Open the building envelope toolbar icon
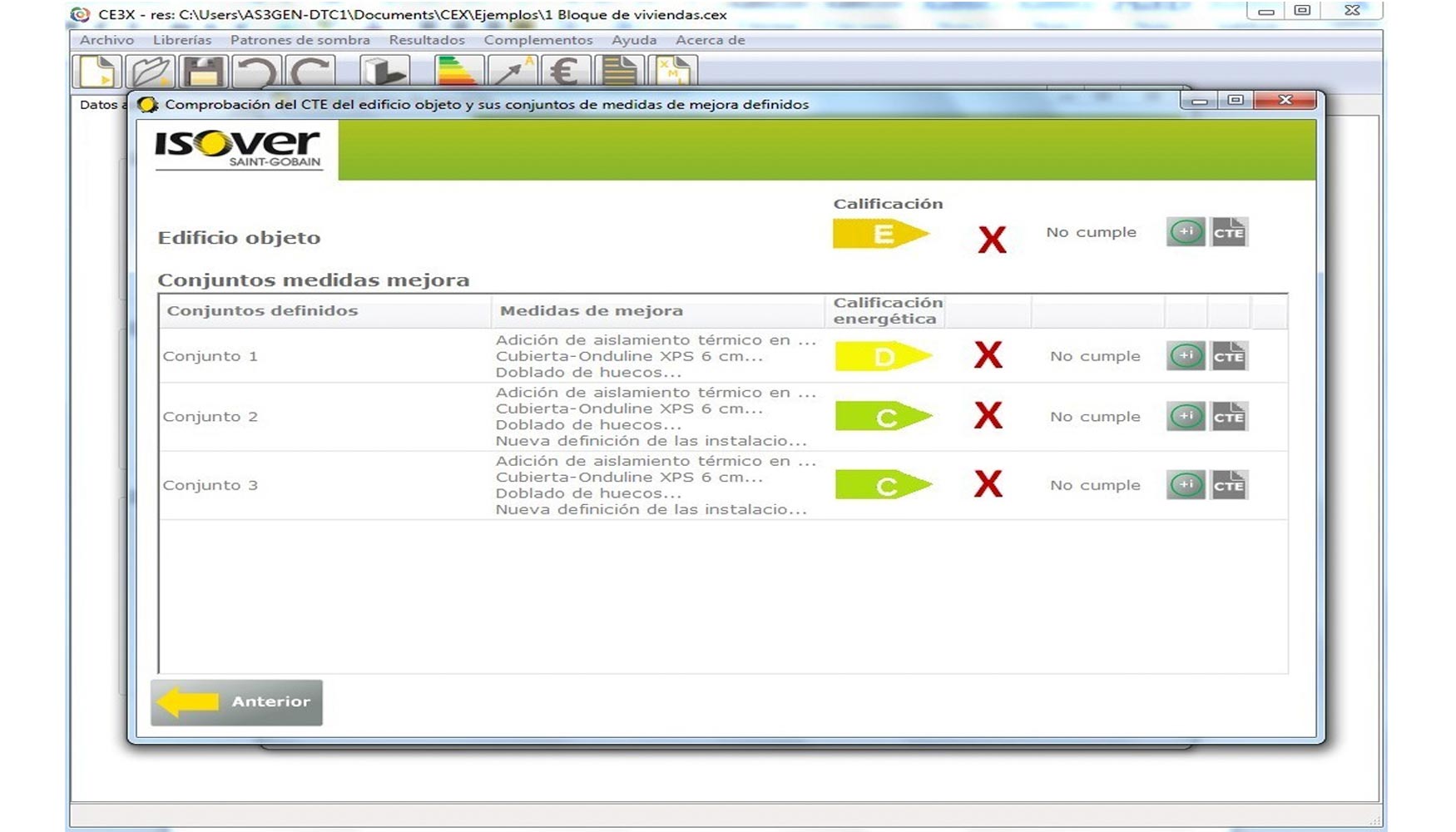The height and width of the screenshot is (832, 1456). click(x=384, y=72)
